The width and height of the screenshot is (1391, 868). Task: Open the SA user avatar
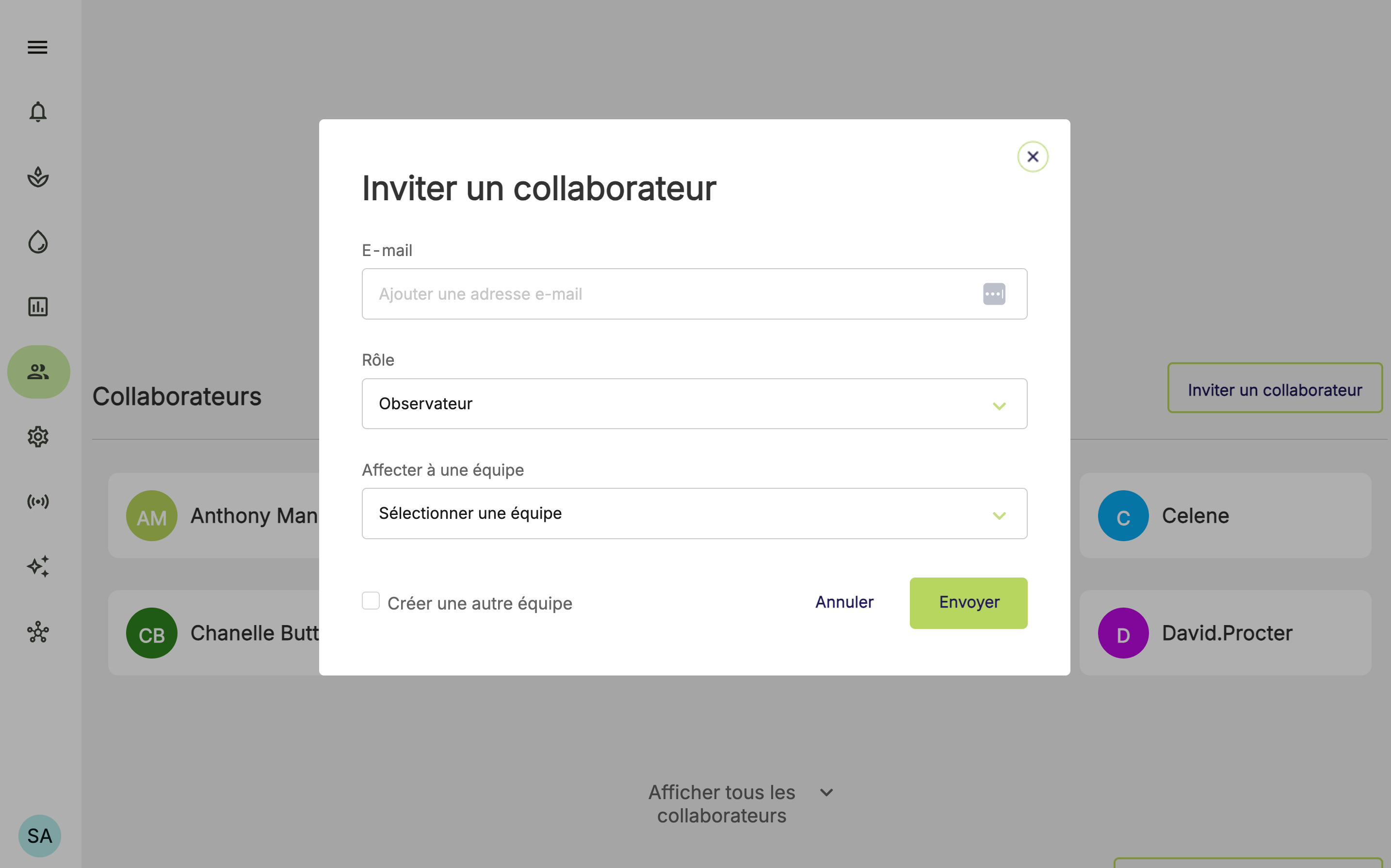[40, 836]
